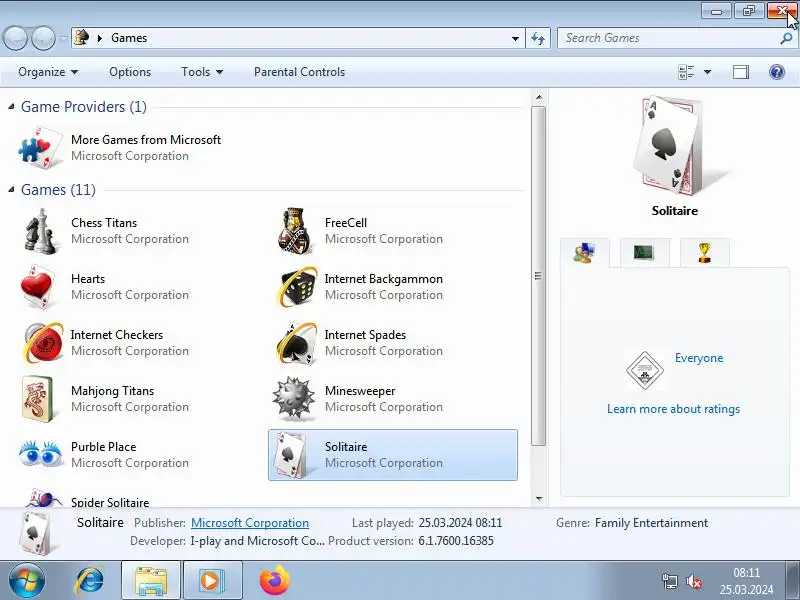Open the Chess Titans game icon
The image size is (800, 600).
click(40, 231)
